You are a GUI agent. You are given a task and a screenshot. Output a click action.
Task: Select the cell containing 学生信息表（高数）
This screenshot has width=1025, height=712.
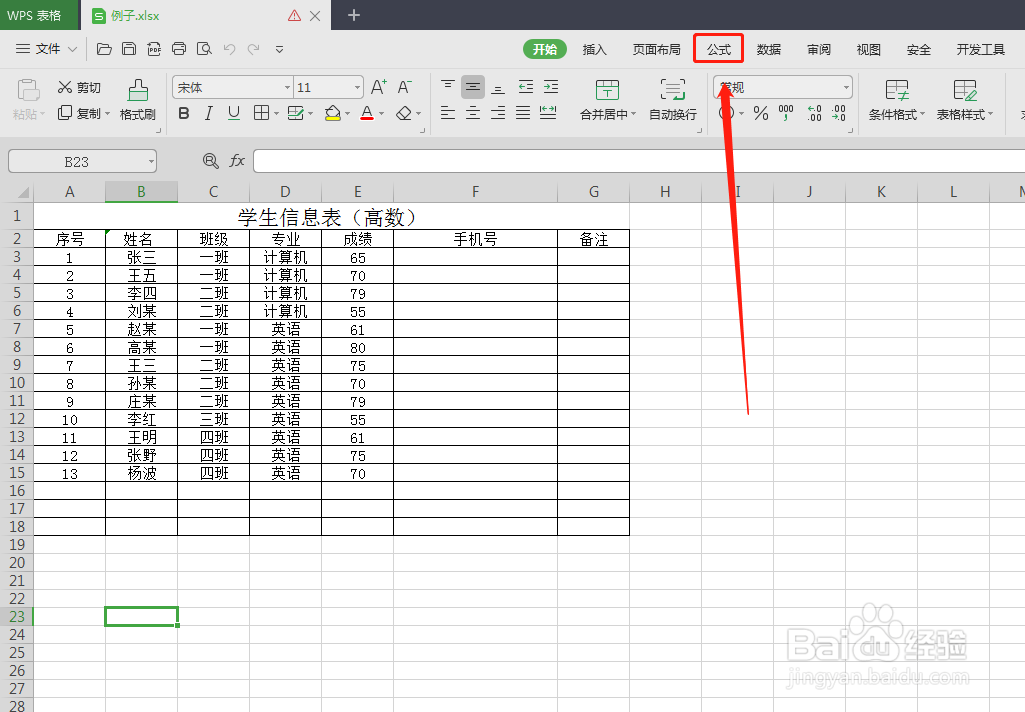pyautogui.click(x=331, y=216)
